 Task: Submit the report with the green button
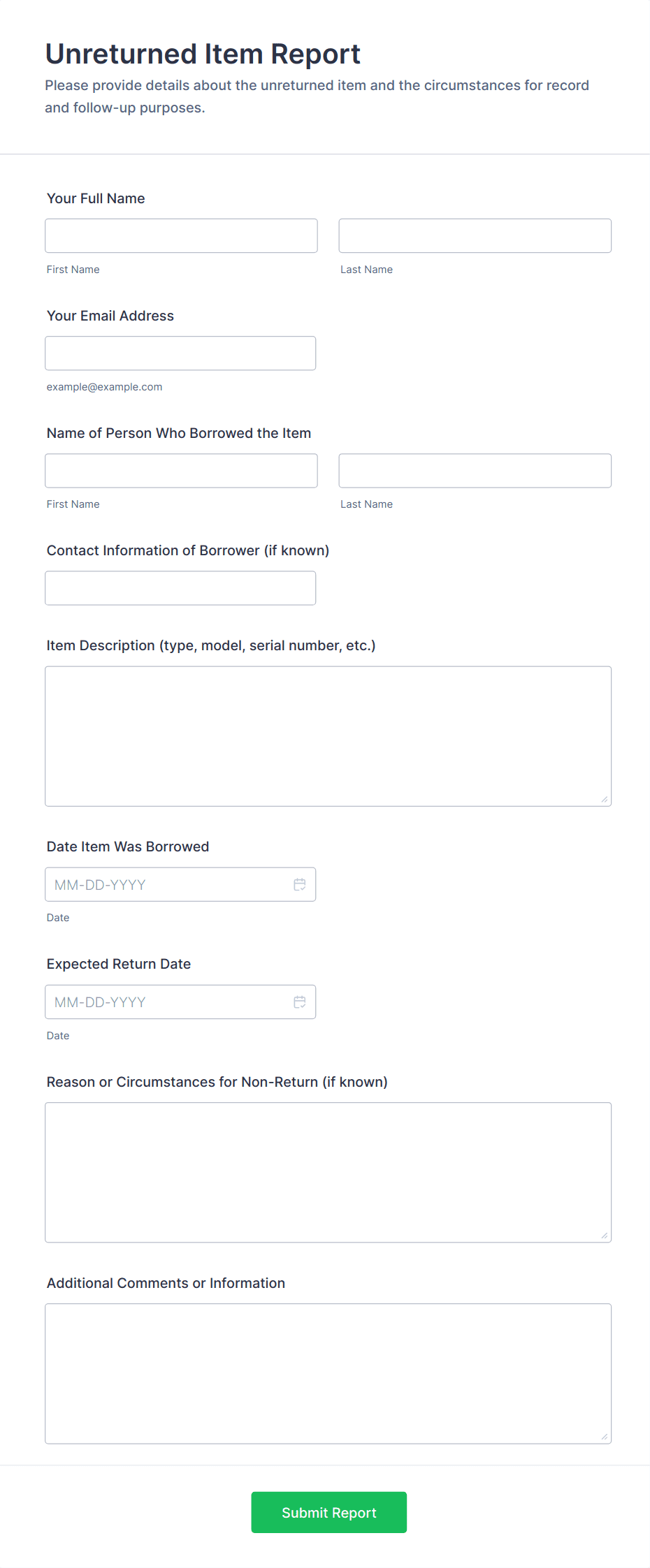pyautogui.click(x=328, y=1512)
